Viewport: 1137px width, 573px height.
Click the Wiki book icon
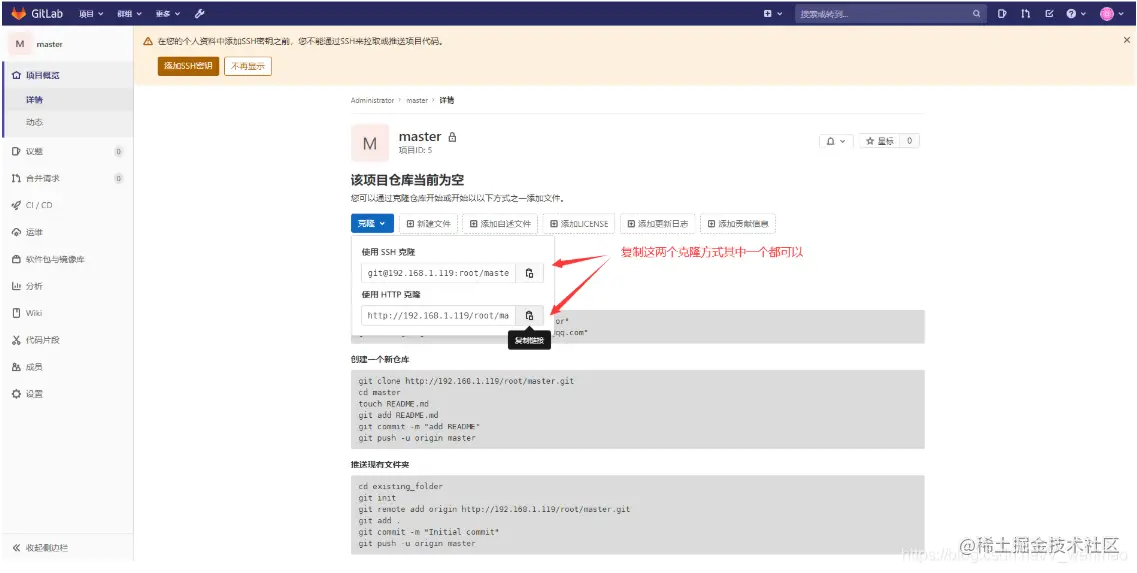coord(17,313)
